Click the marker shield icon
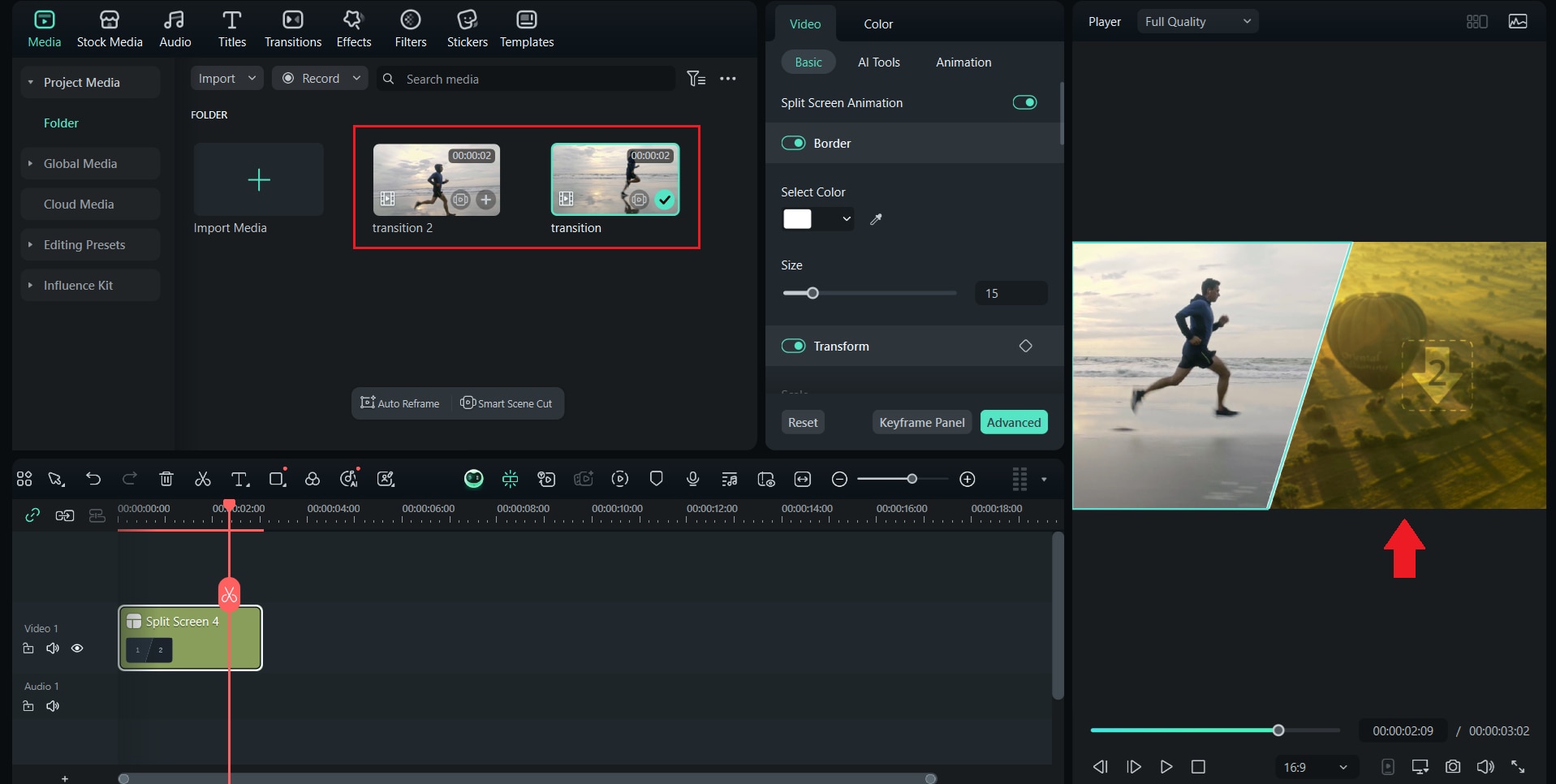The width and height of the screenshot is (1556, 784). point(657,479)
